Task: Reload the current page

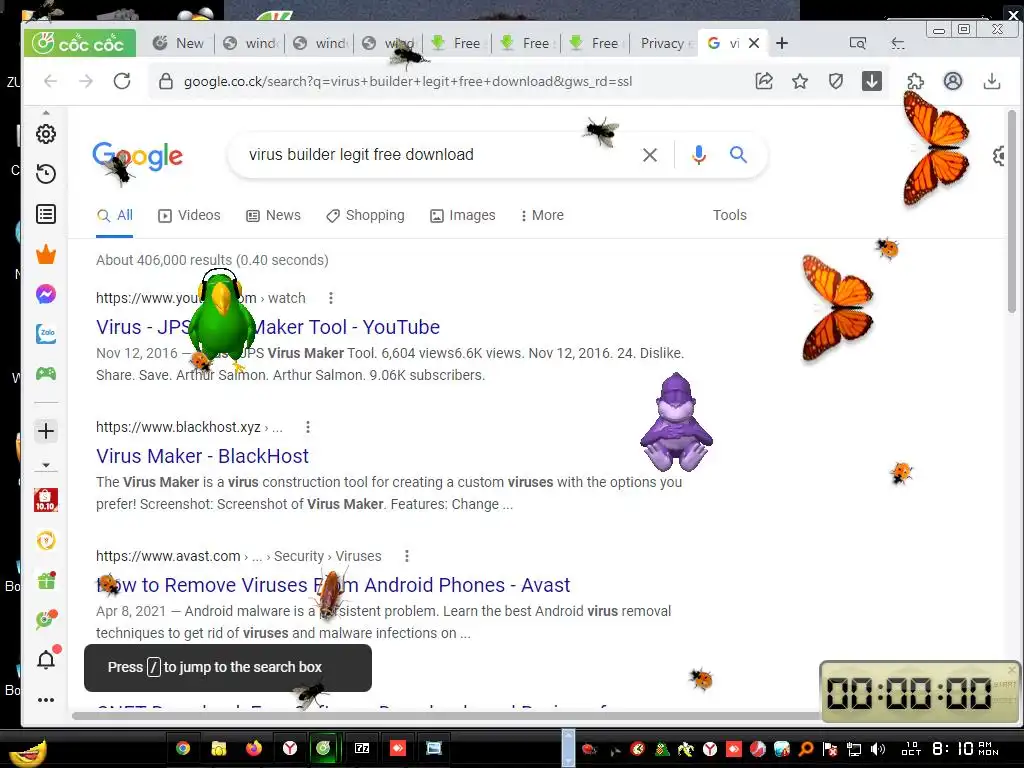Action: pos(122,81)
